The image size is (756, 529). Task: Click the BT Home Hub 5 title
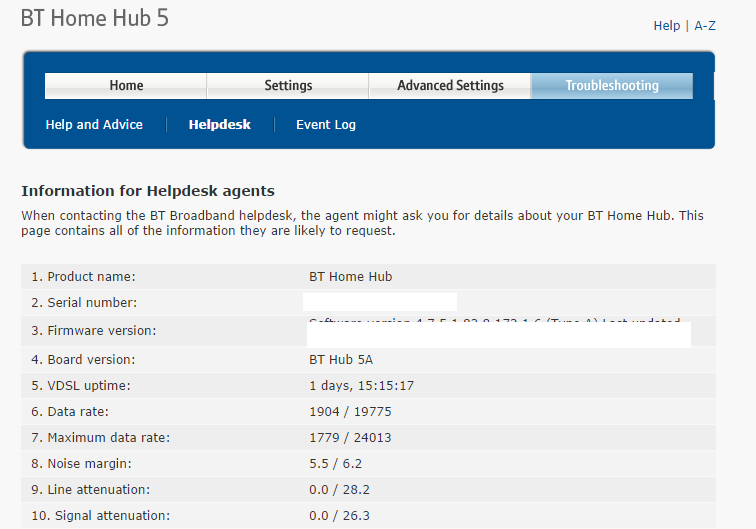[x=95, y=18]
